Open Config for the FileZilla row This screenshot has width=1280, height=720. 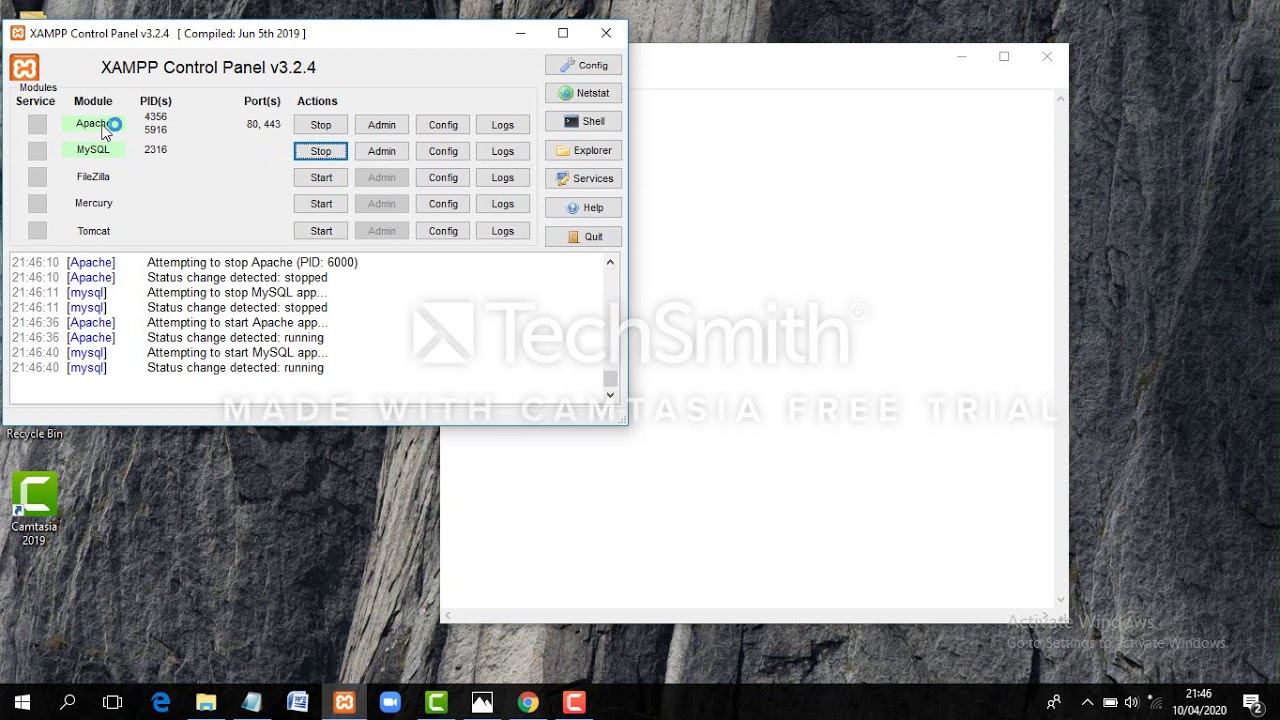pyautogui.click(x=443, y=177)
